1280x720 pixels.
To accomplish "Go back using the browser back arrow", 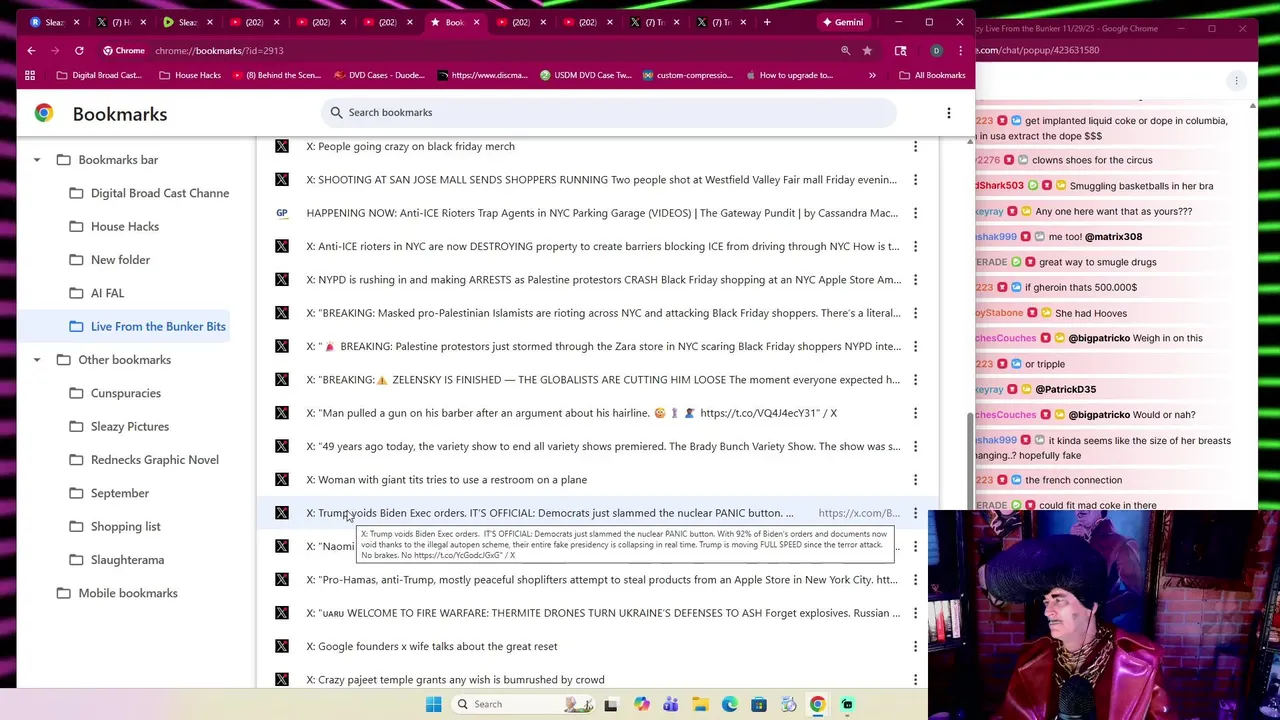I will tap(31, 50).
